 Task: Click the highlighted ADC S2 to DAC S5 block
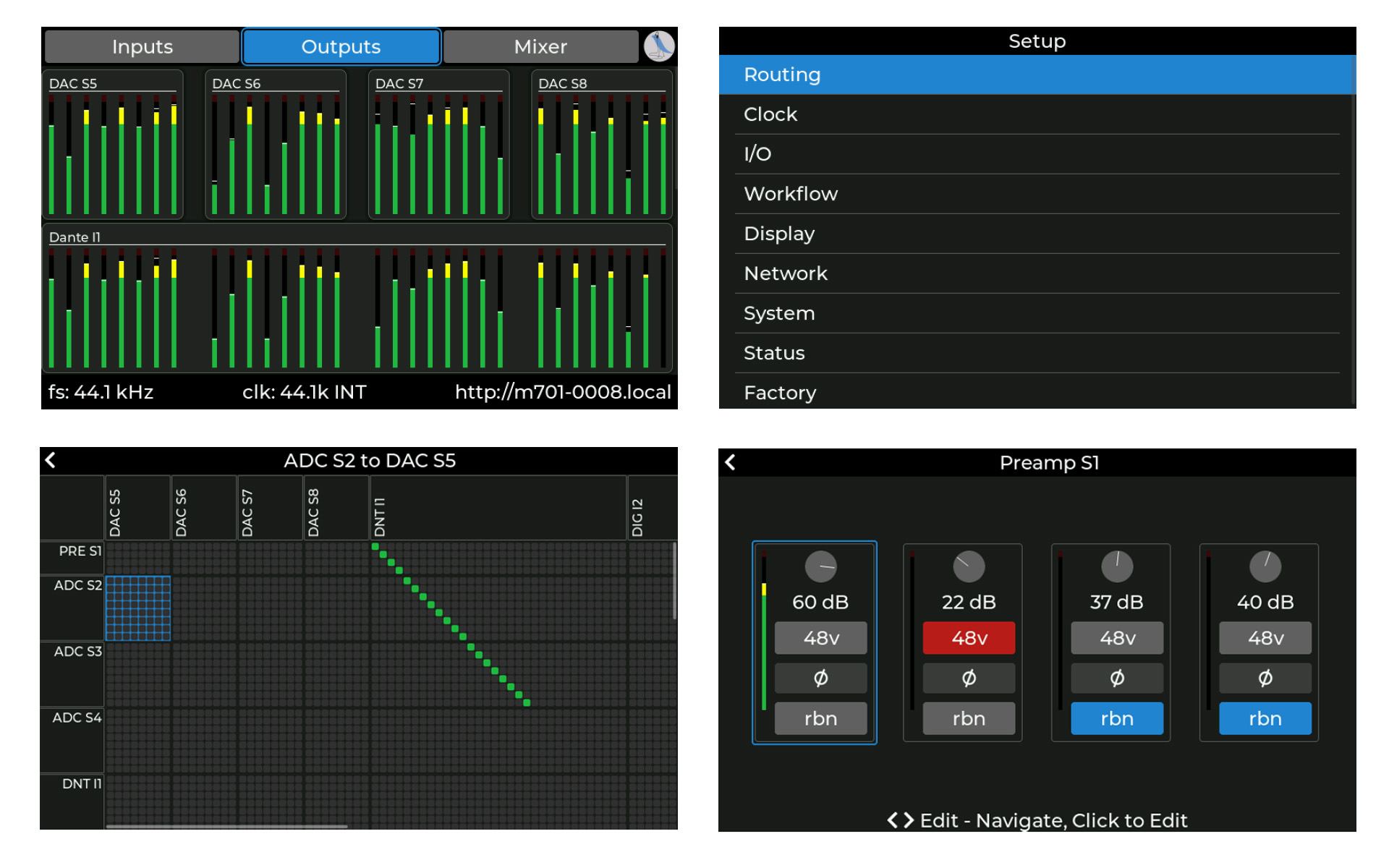[138, 608]
